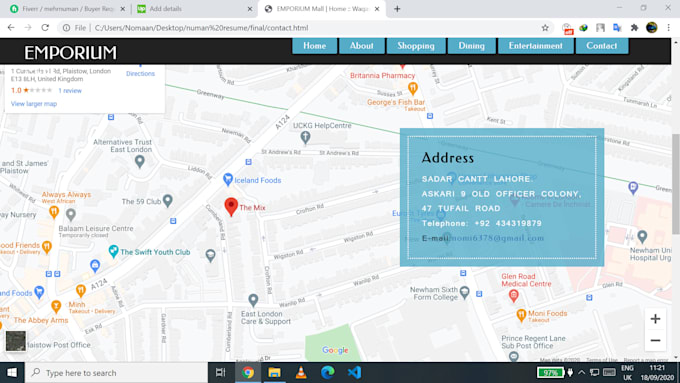Open the Contact menu item

[x=602, y=46]
